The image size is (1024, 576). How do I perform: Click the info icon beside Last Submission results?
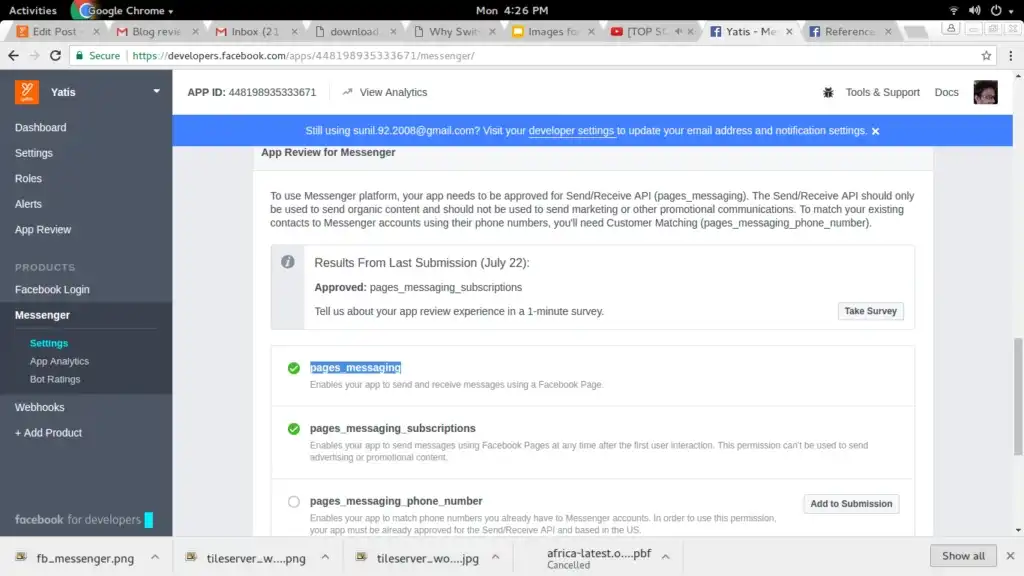coord(288,262)
